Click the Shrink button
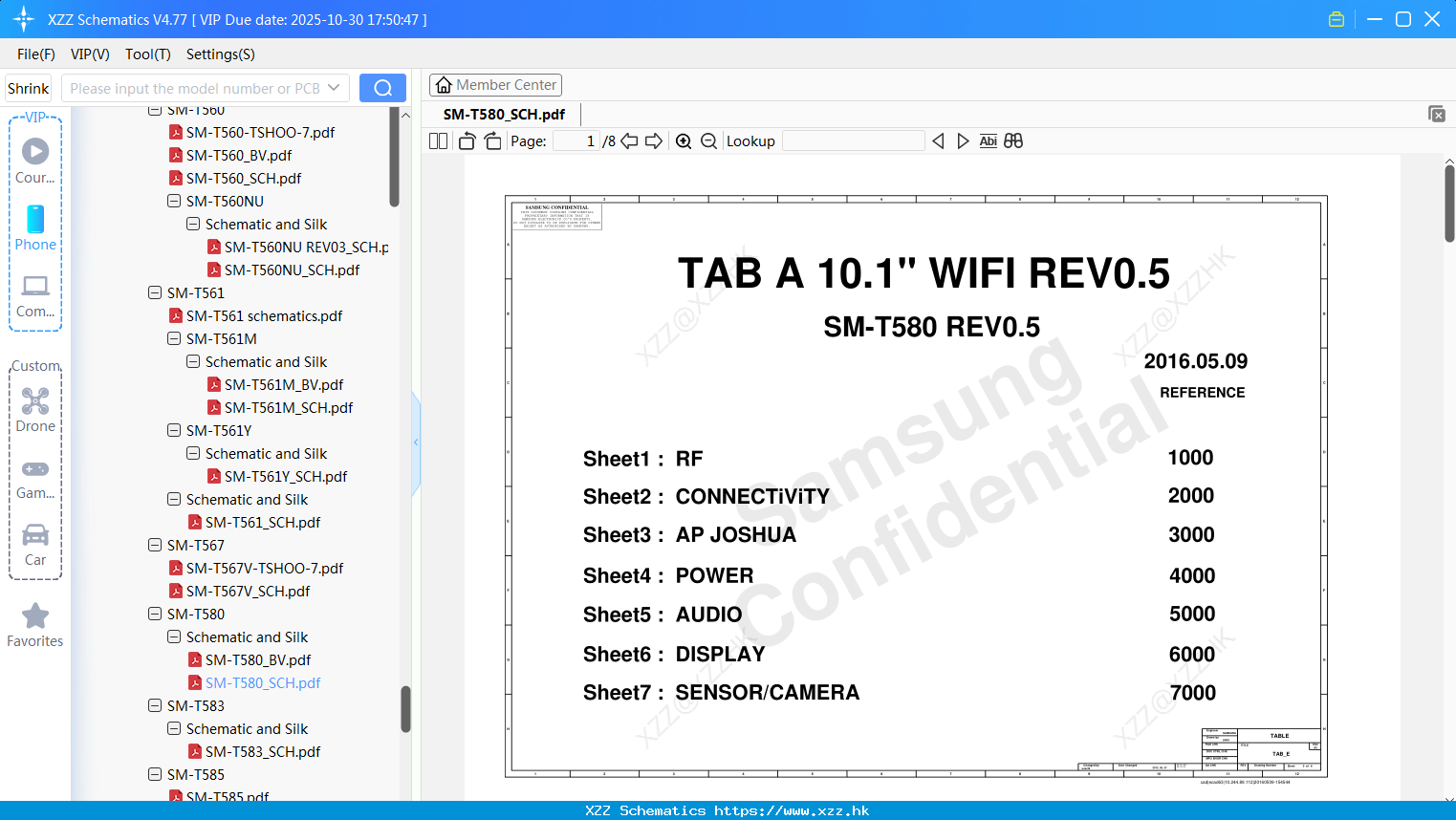 [x=29, y=88]
